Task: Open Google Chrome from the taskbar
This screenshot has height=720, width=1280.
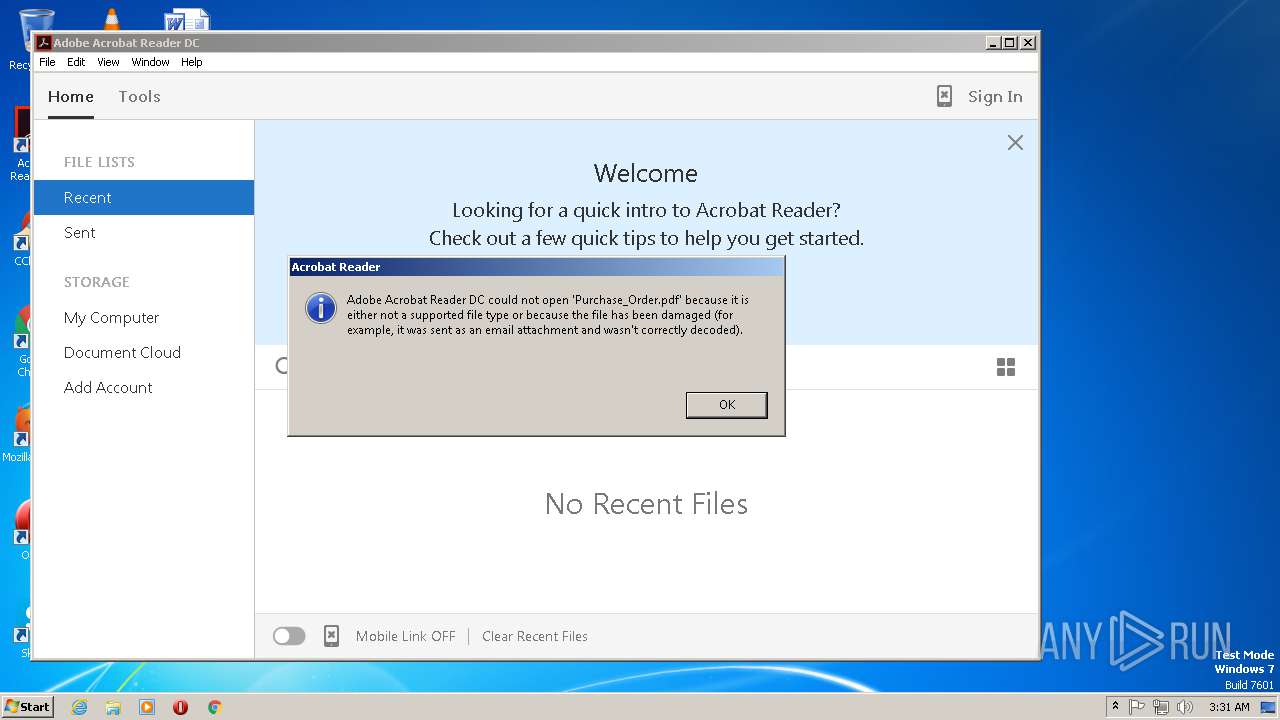Action: coord(214,707)
